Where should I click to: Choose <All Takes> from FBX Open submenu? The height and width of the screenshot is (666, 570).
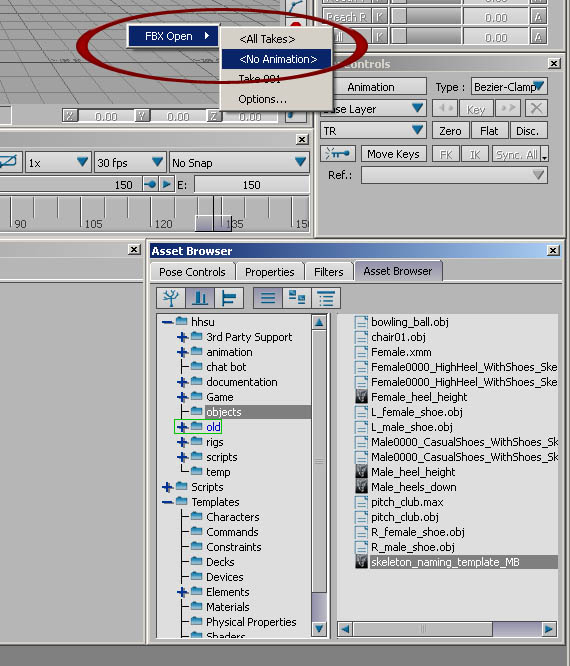click(x=276, y=39)
